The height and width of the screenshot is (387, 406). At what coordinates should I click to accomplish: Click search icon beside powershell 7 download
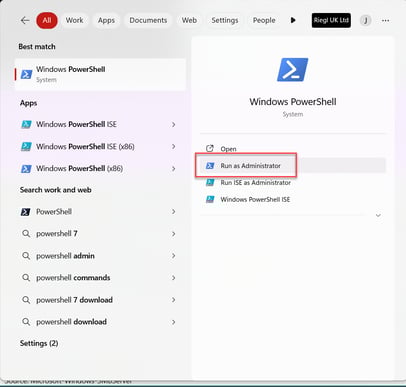coord(26,300)
